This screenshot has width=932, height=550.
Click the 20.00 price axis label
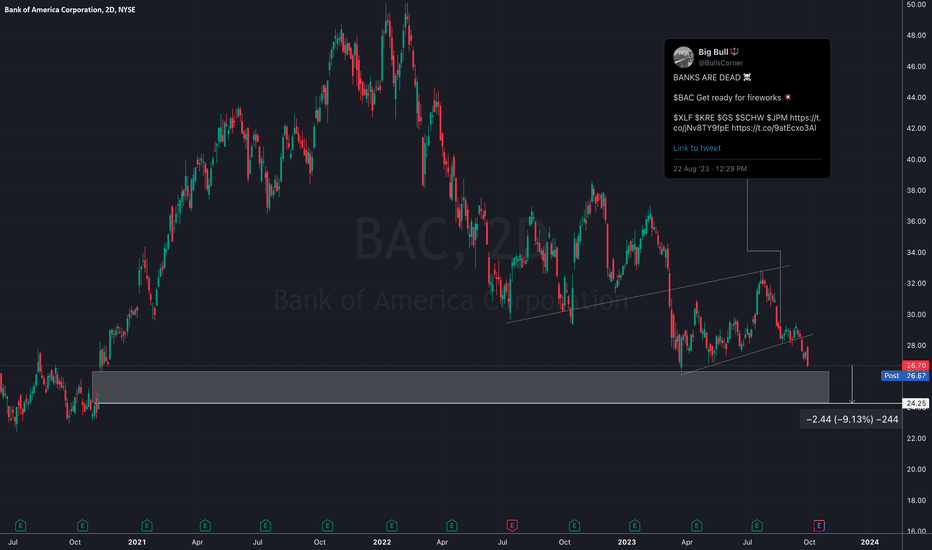(x=916, y=469)
